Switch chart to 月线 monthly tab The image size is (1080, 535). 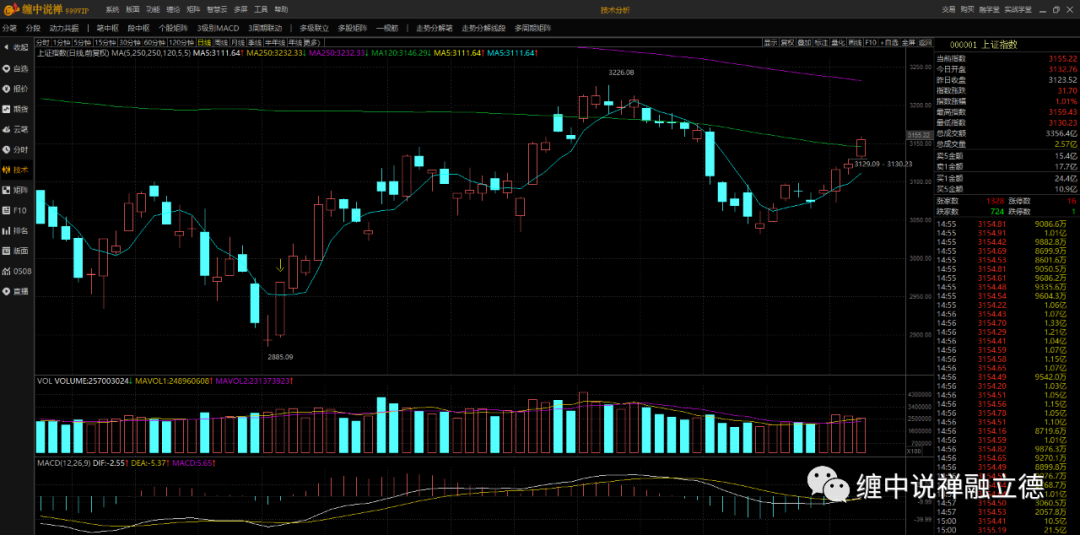pyautogui.click(x=238, y=43)
